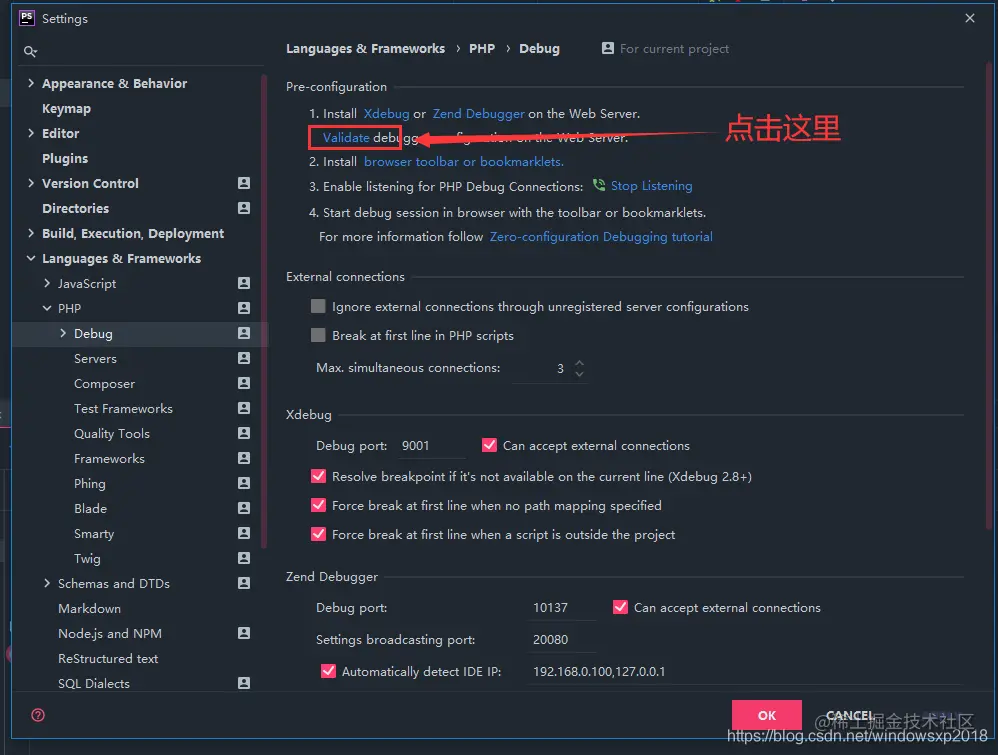
Task: Toggle Ignore external connections checkbox
Action: tap(318, 306)
